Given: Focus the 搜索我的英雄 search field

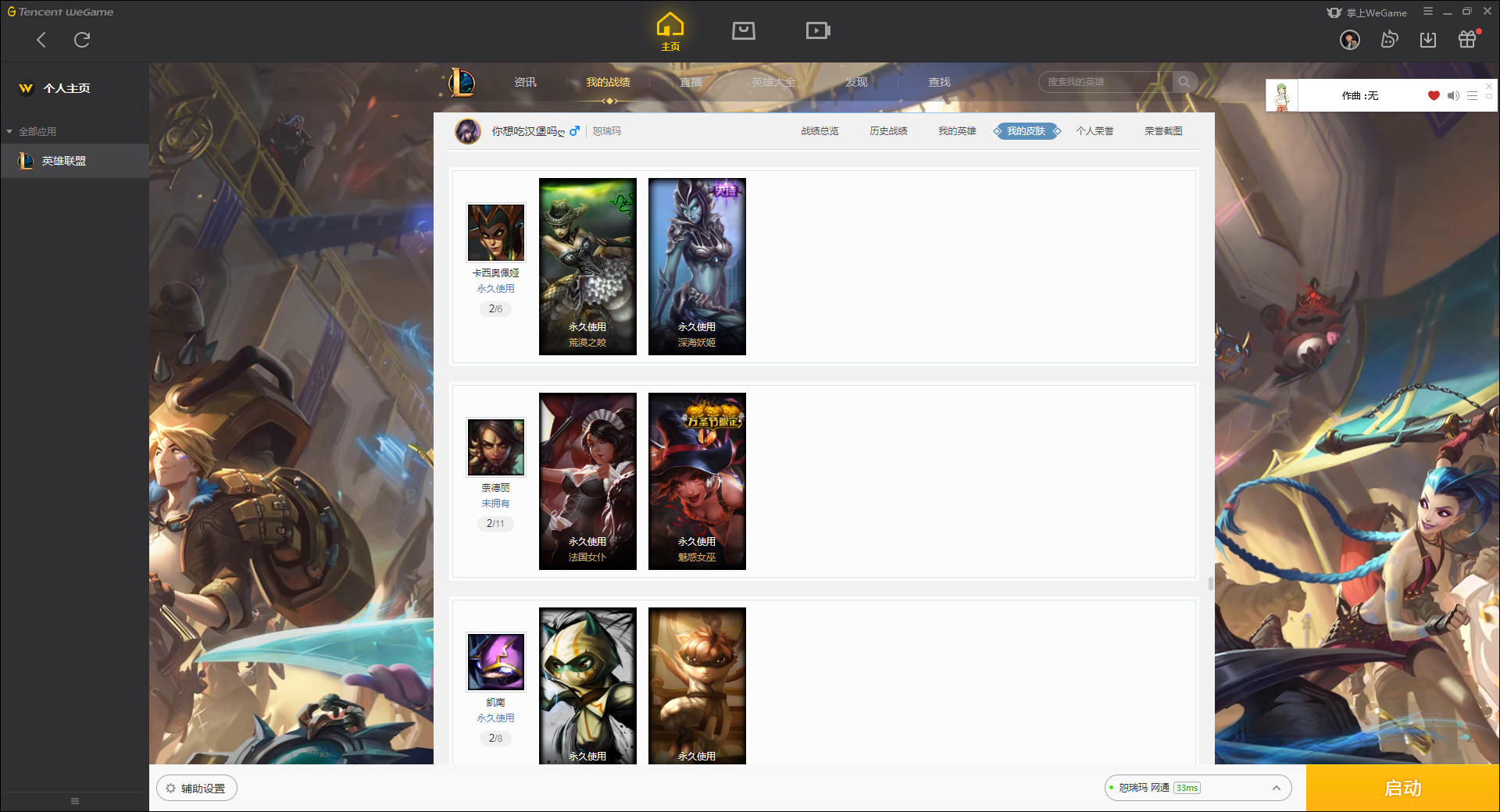Looking at the screenshot, I should pos(1105,82).
